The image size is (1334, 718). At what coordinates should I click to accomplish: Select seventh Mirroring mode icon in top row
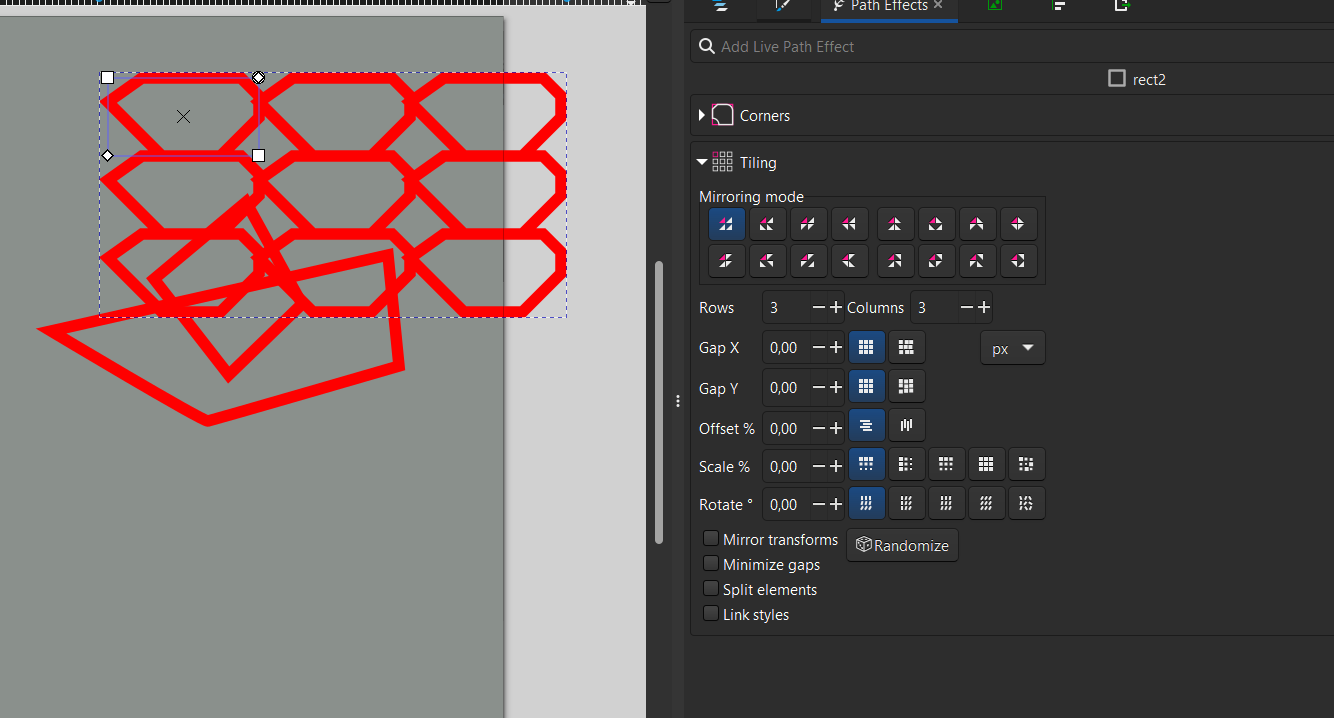[977, 224]
